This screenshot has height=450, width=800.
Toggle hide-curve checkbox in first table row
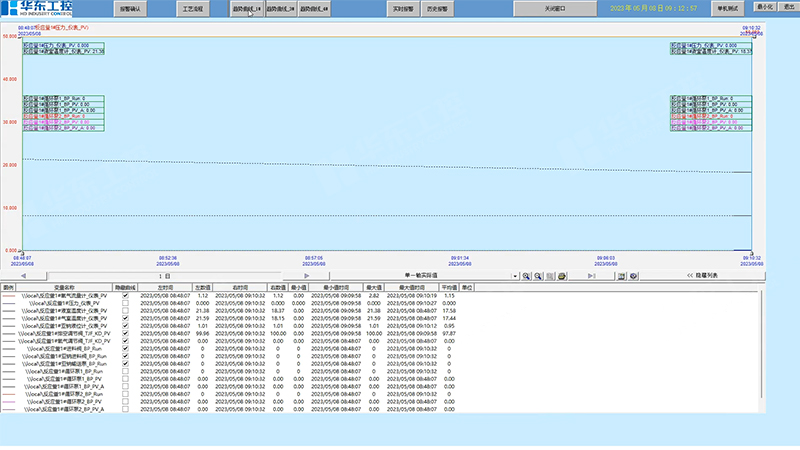pyautogui.click(x=125, y=296)
